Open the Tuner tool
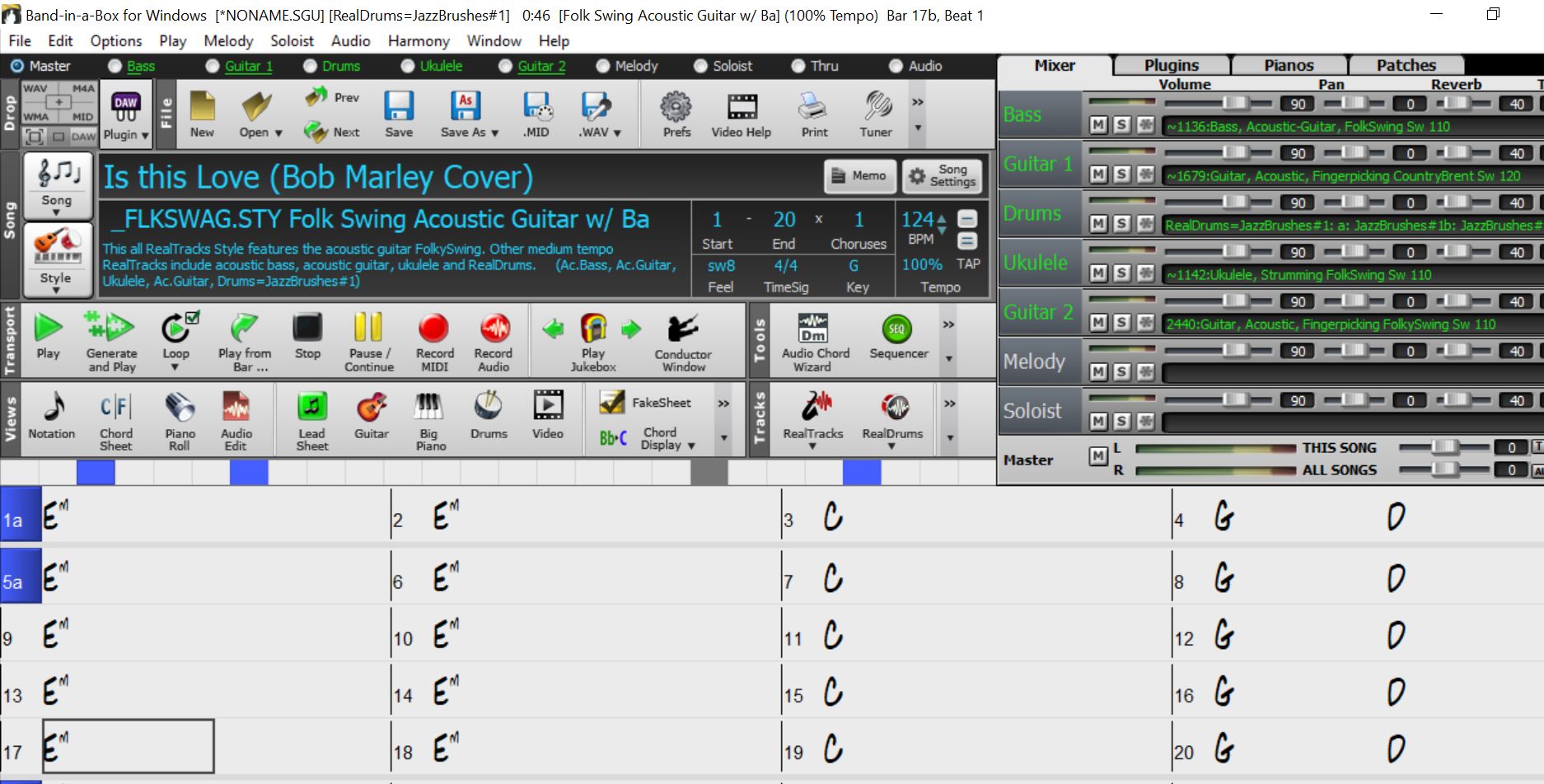Viewport: 1544px width, 784px height. pyautogui.click(x=876, y=114)
